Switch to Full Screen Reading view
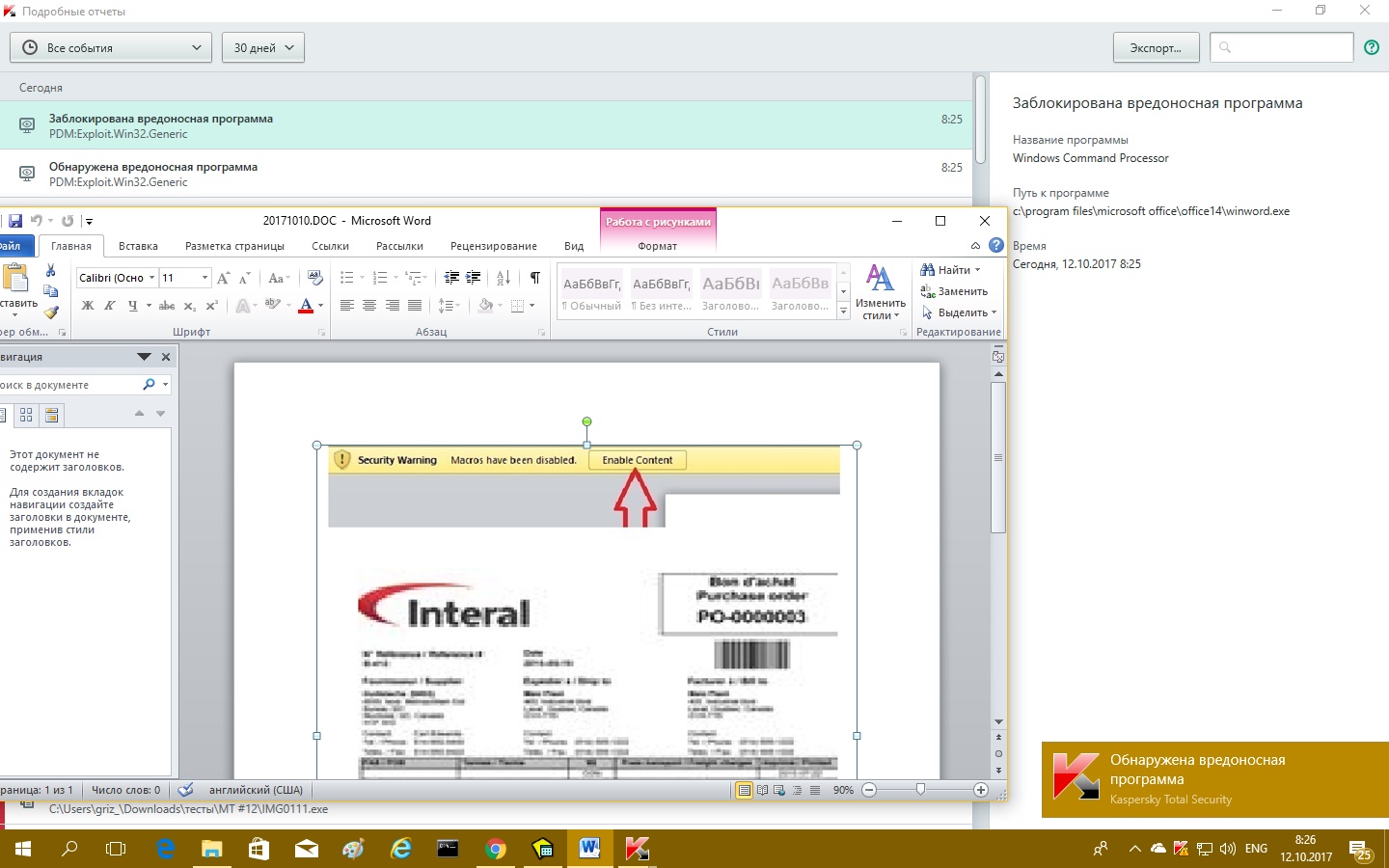1389x868 pixels. click(762, 790)
